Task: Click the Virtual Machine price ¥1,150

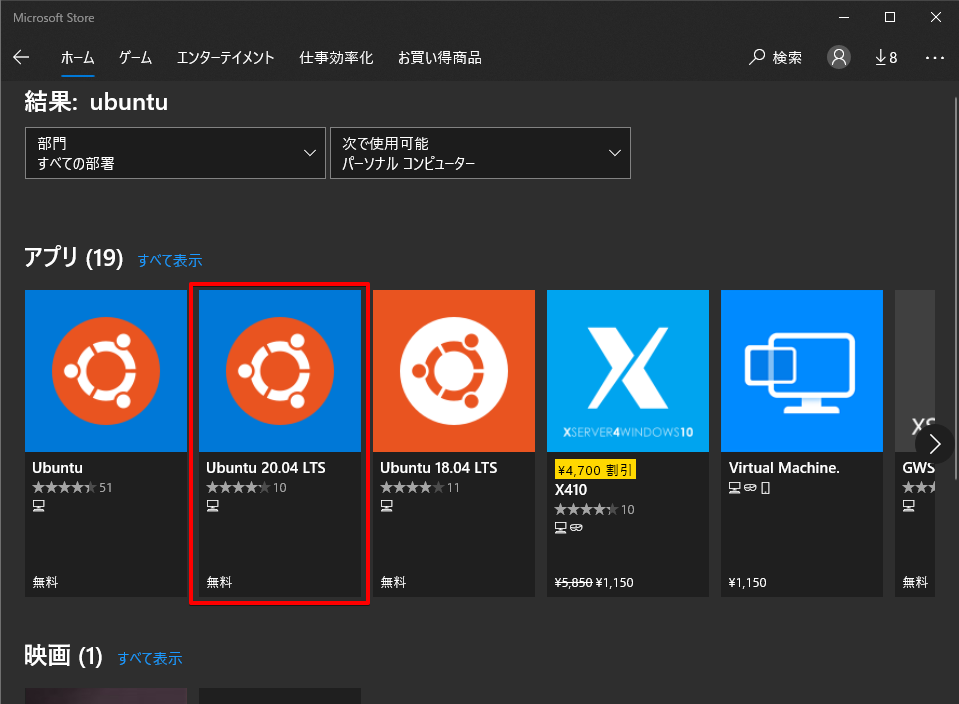Action: (747, 583)
